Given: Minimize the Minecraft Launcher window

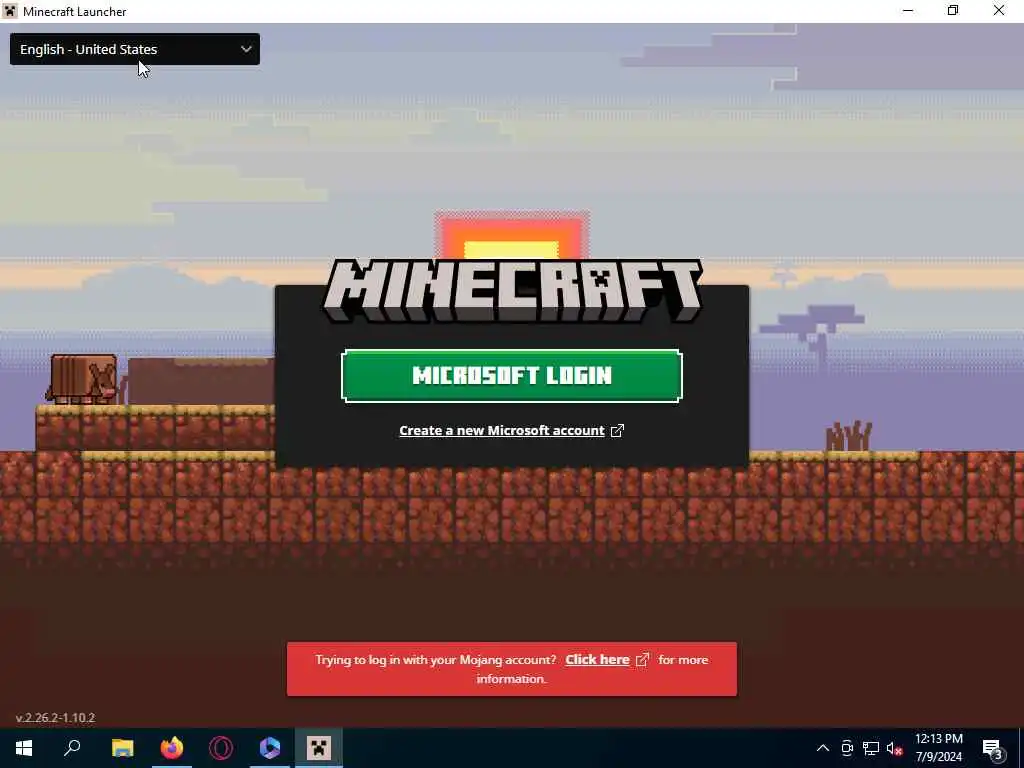Looking at the screenshot, I should pos(908,11).
